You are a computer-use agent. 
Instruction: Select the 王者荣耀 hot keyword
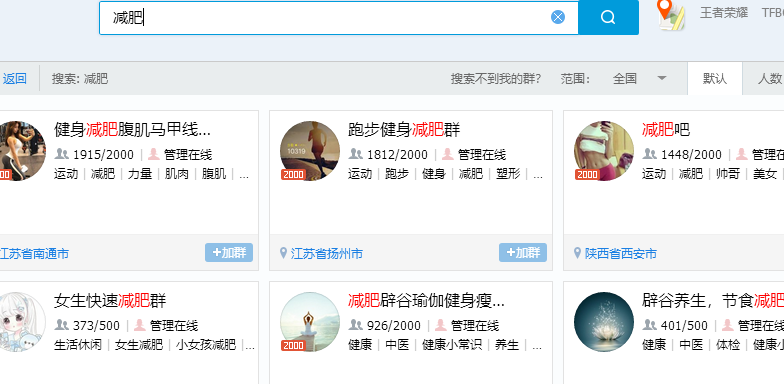[724, 13]
